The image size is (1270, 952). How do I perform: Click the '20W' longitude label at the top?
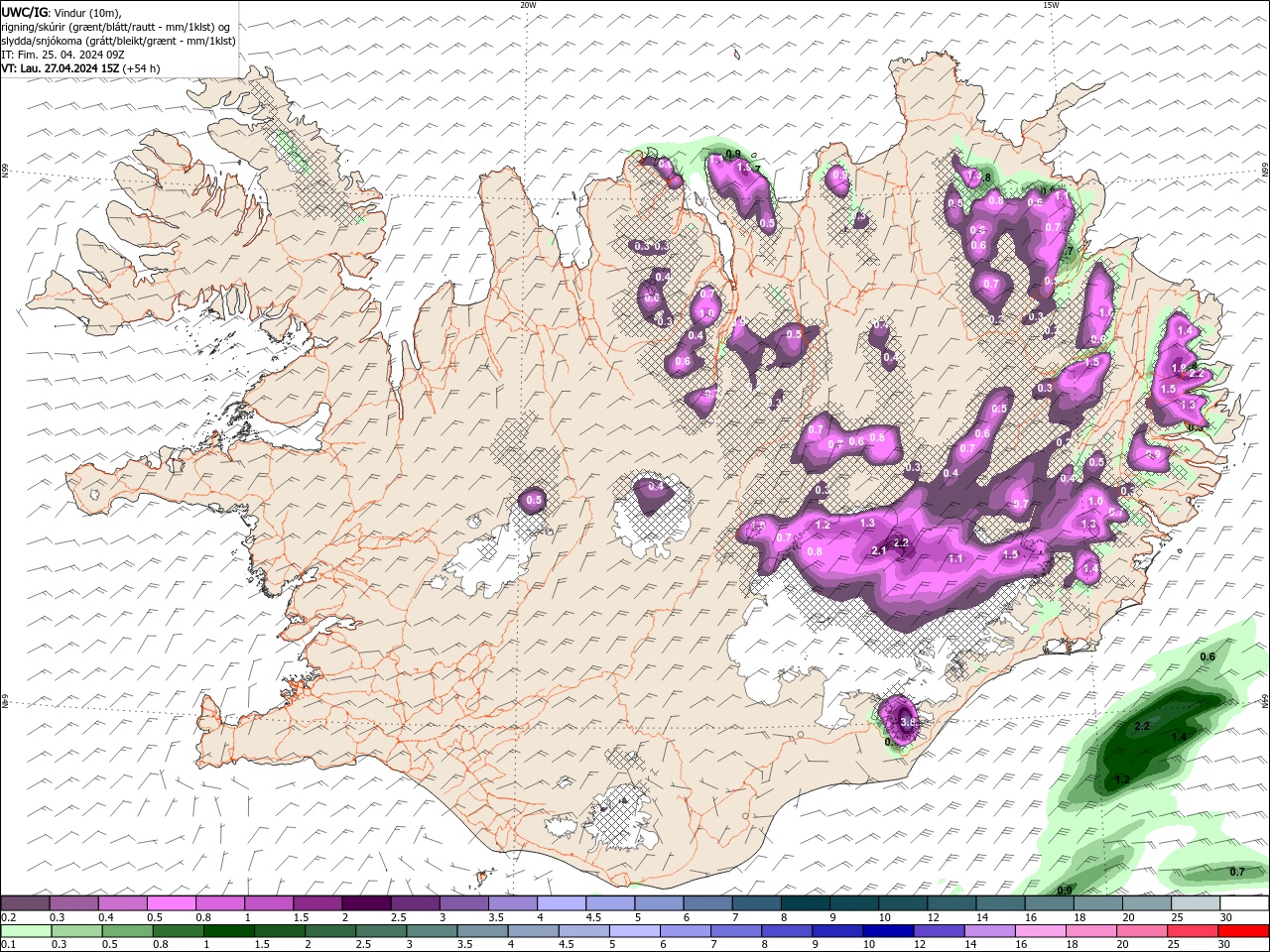coord(528,5)
